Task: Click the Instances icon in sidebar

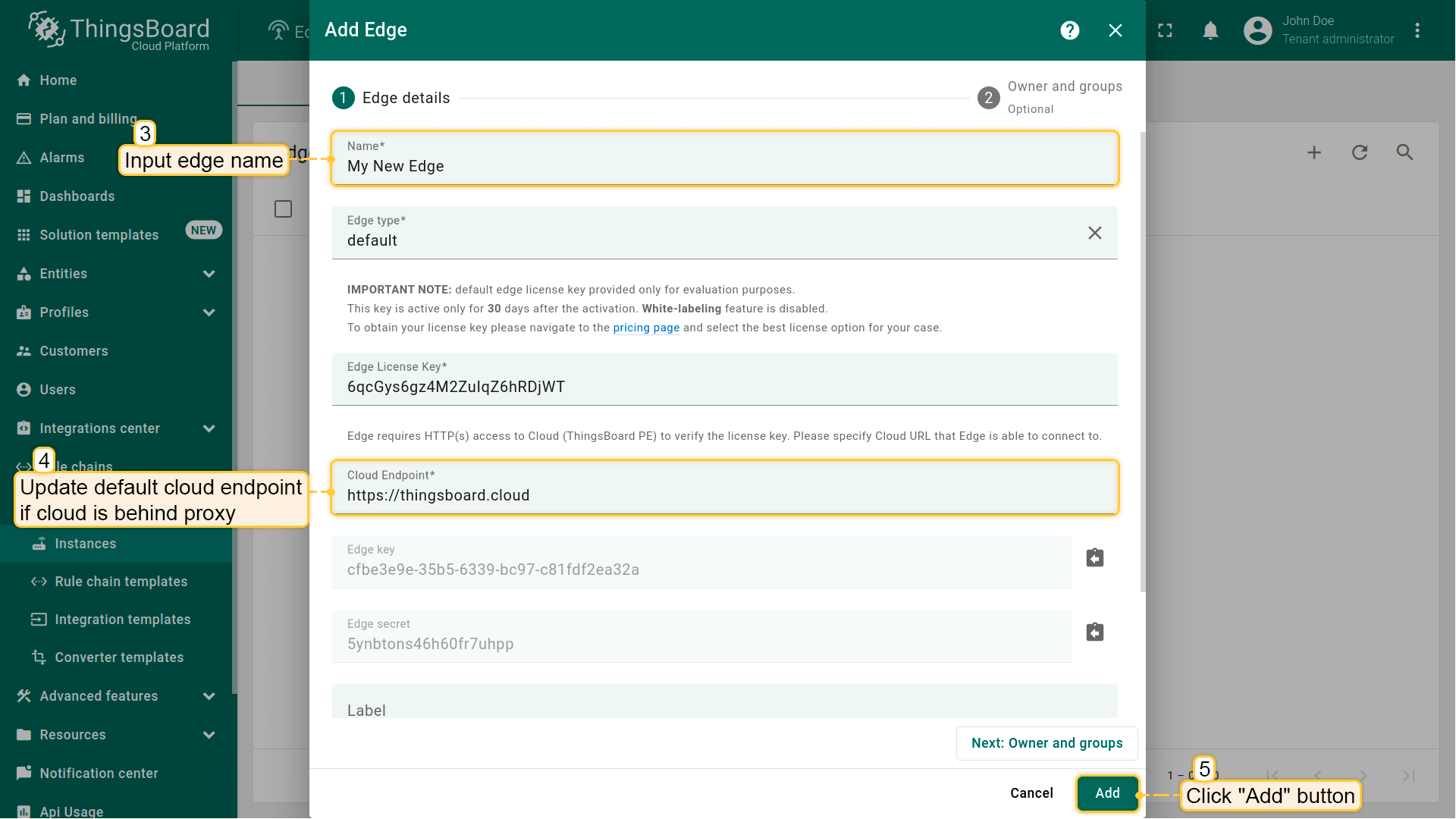Action: (x=39, y=544)
